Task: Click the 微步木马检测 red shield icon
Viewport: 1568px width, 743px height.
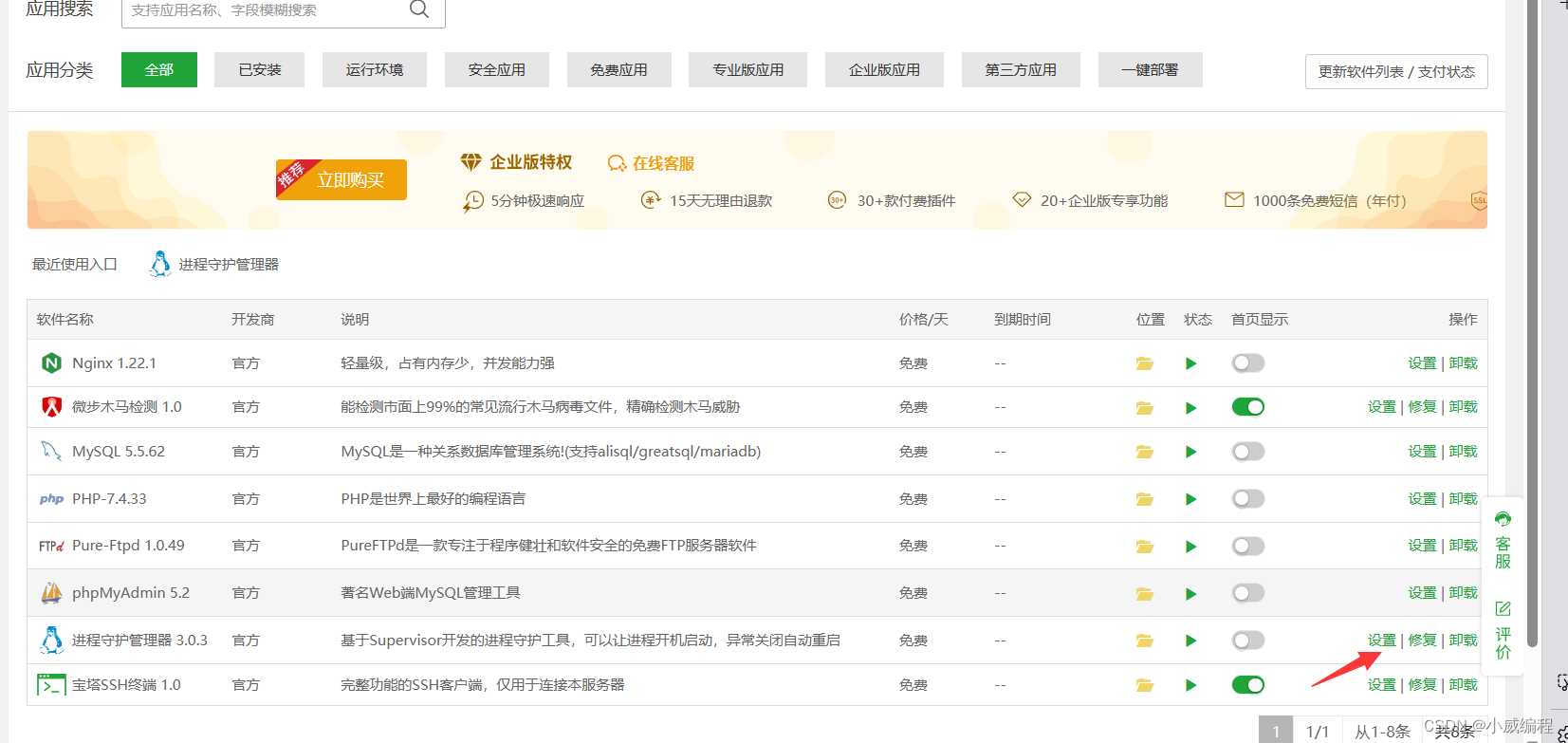Action: pos(51,407)
